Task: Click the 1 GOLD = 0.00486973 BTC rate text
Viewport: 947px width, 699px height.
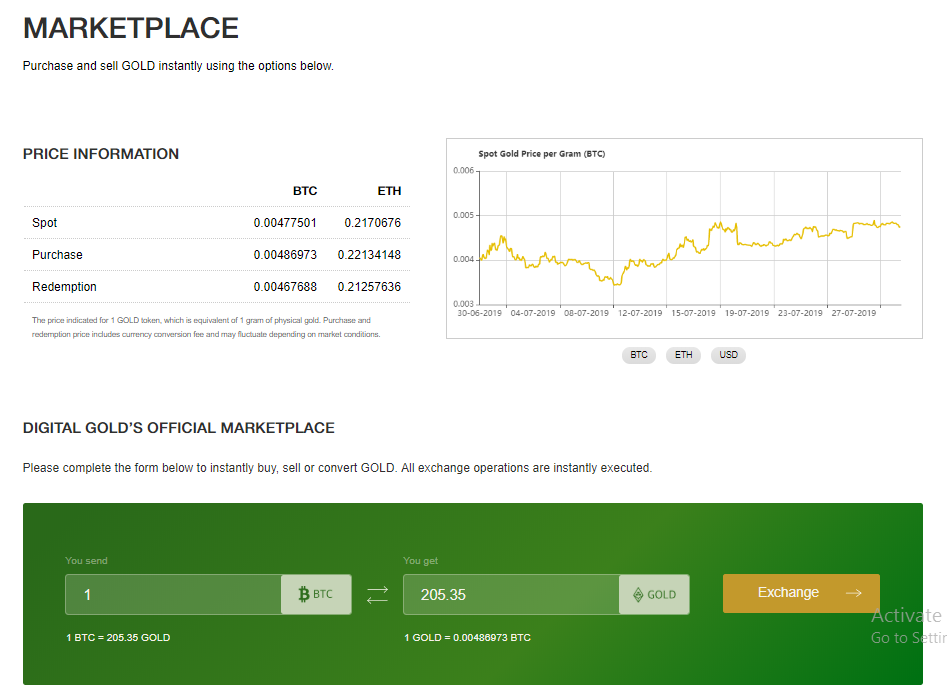Action: click(x=467, y=637)
